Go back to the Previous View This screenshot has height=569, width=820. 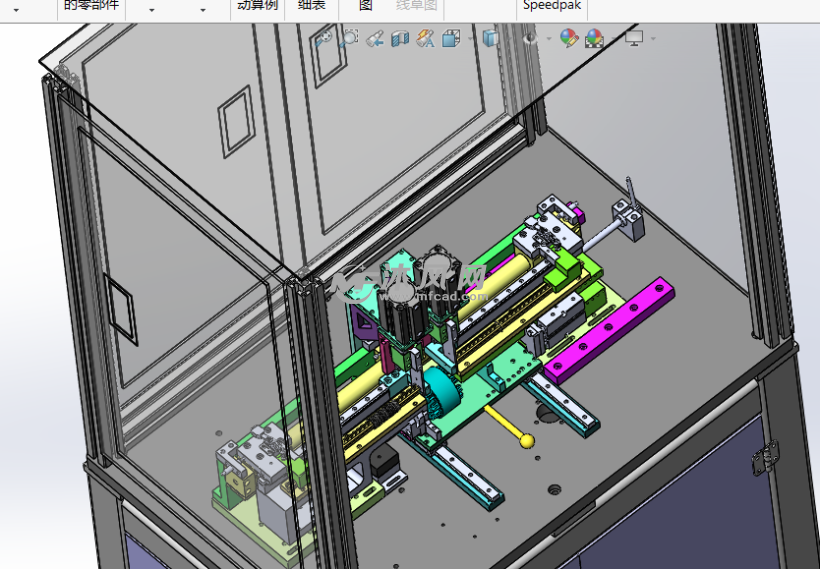375,39
